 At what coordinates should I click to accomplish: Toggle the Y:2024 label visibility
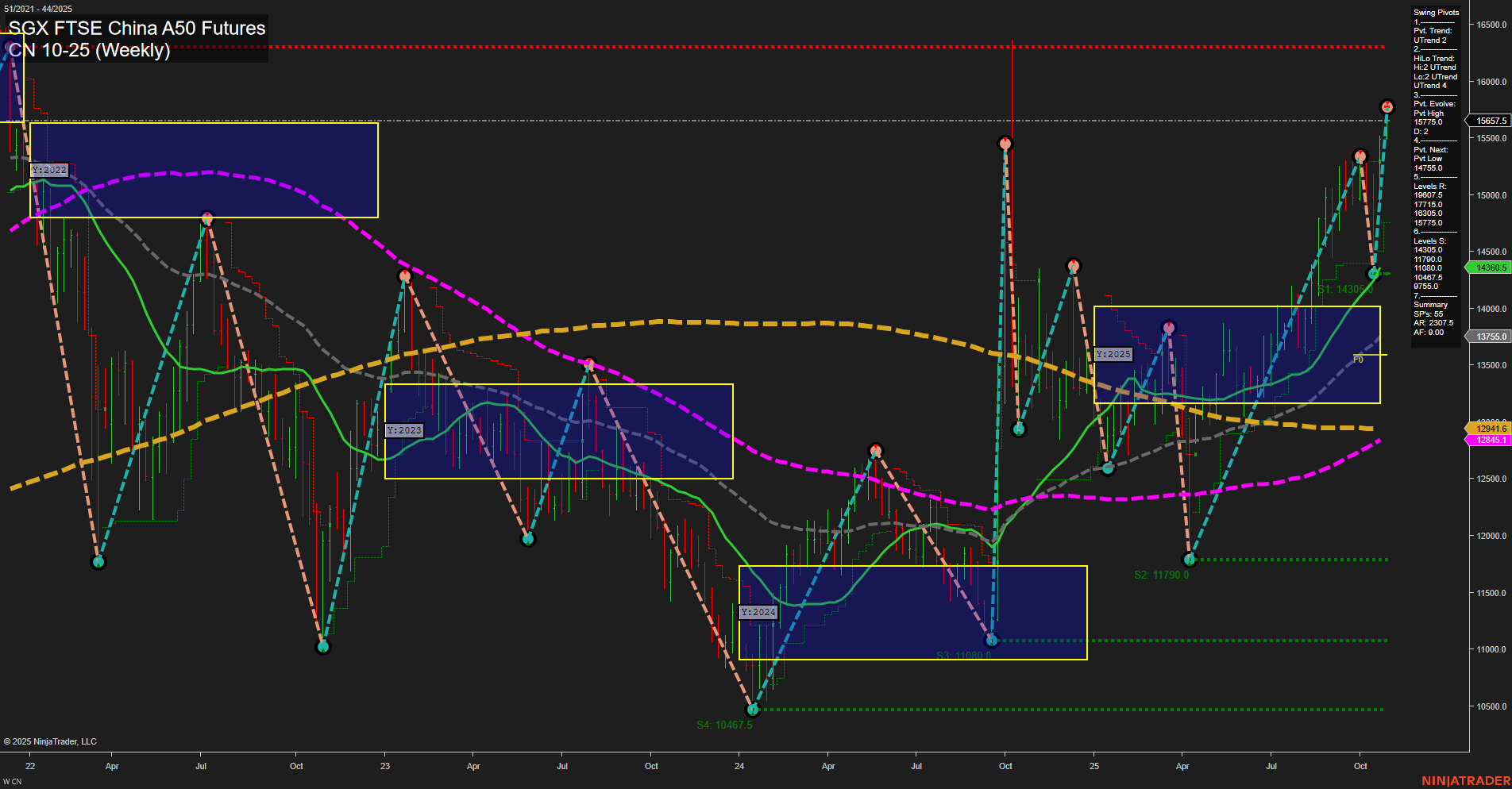[x=759, y=612]
